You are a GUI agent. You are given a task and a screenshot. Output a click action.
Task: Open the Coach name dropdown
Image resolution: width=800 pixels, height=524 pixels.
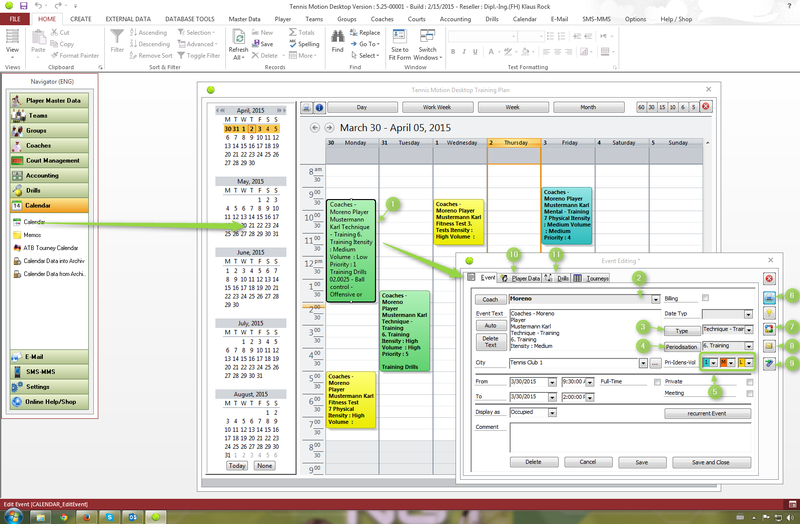(655, 299)
